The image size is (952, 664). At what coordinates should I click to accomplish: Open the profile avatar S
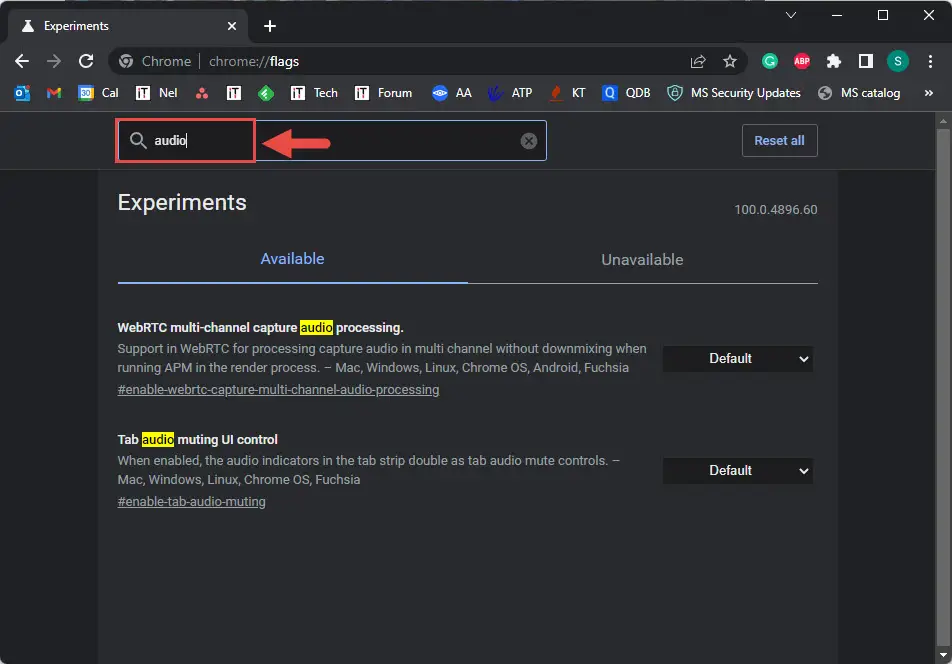tap(897, 61)
